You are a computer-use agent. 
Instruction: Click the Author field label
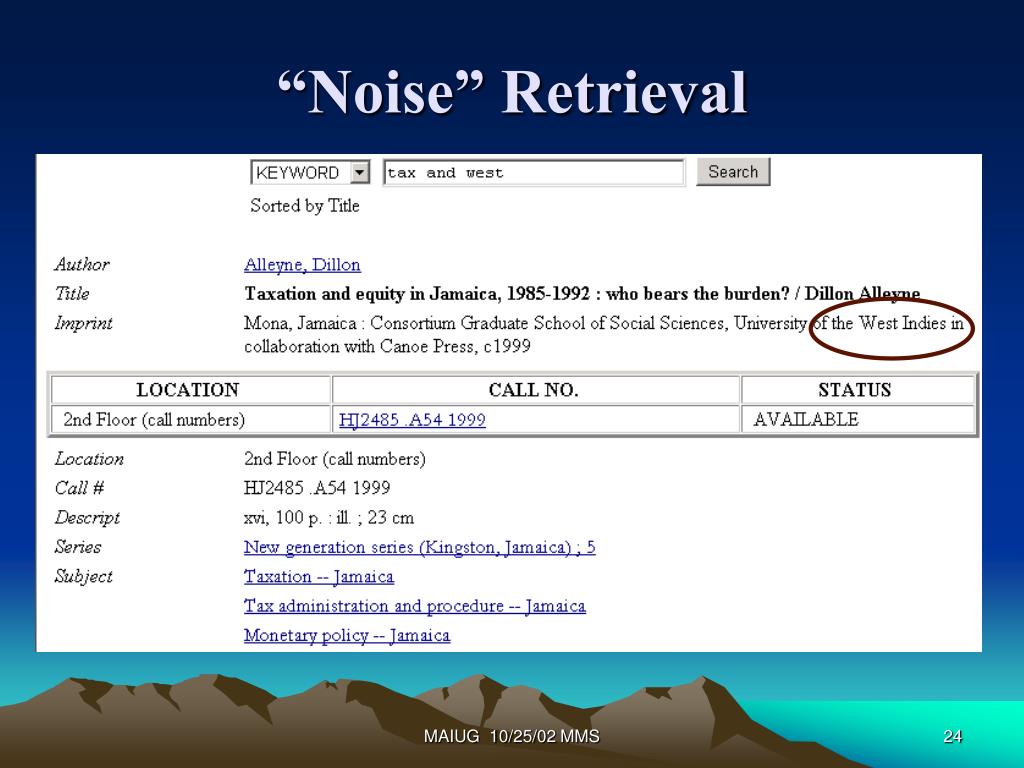pos(82,264)
